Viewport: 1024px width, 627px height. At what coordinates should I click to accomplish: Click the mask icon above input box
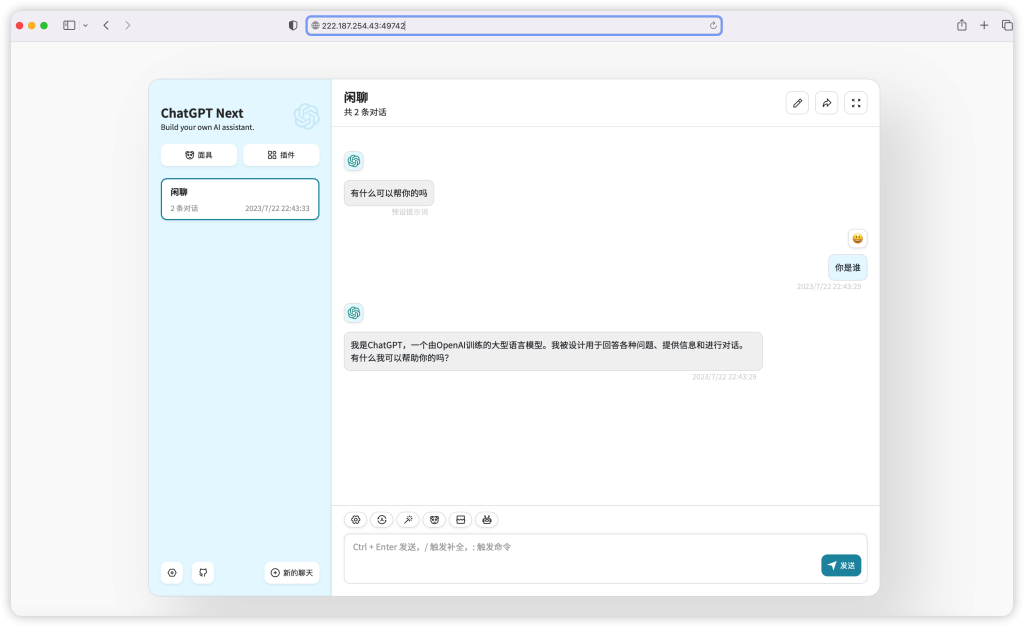click(x=434, y=520)
